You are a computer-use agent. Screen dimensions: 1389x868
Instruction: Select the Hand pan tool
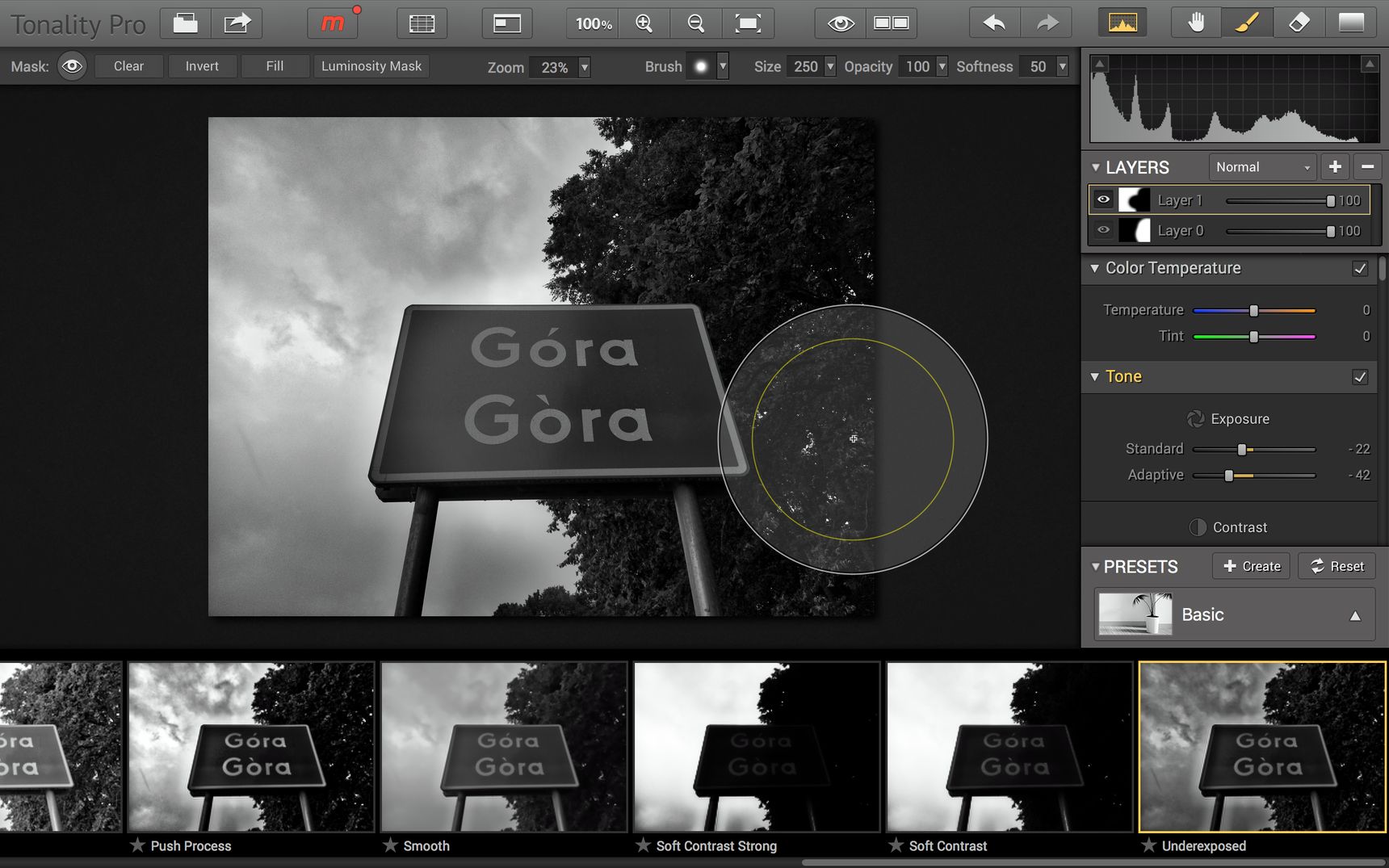pyautogui.click(x=1197, y=23)
